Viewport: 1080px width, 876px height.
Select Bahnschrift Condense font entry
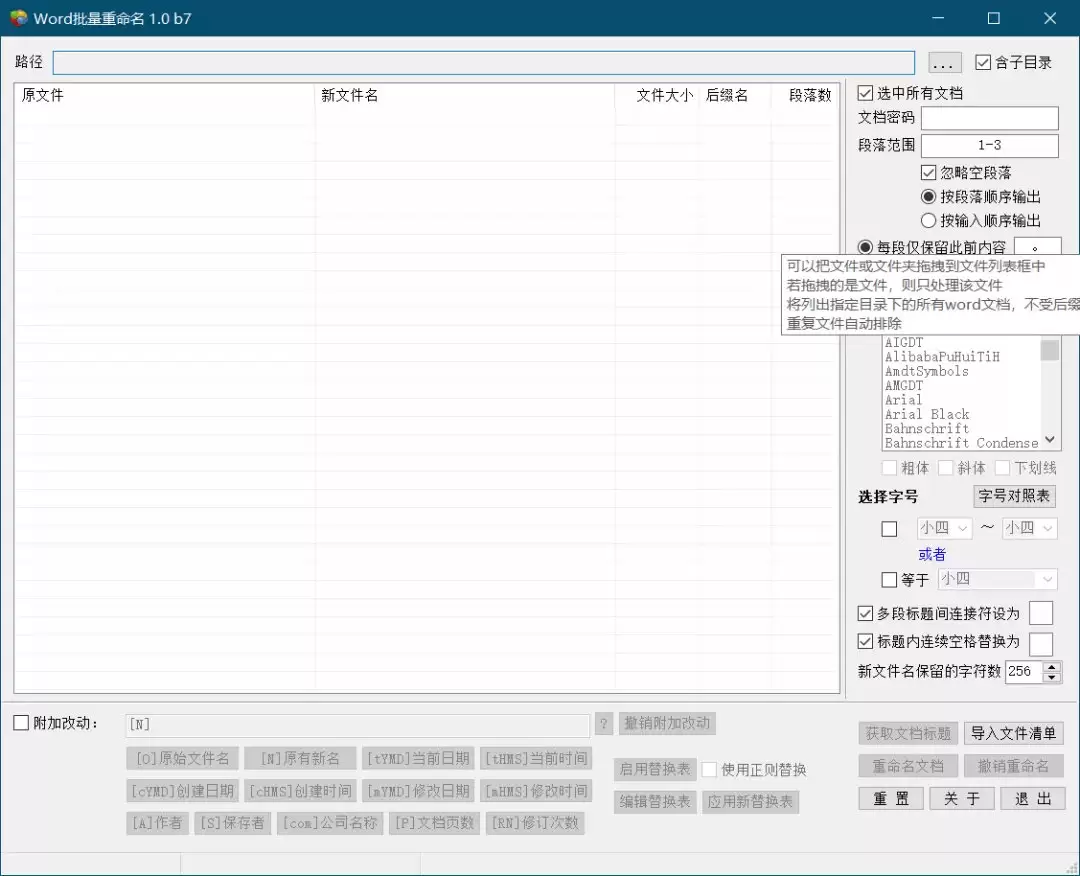click(x=962, y=443)
